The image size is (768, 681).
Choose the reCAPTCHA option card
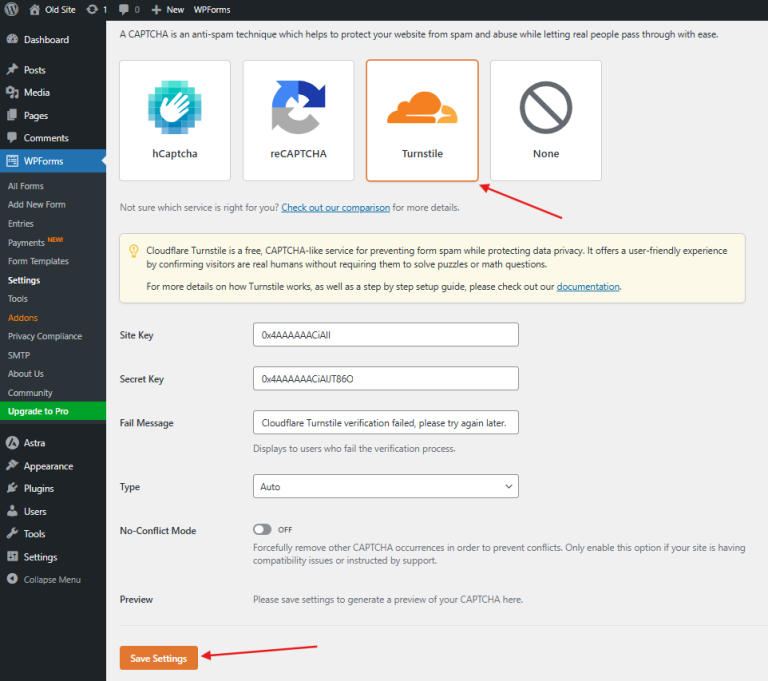pyautogui.click(x=298, y=121)
